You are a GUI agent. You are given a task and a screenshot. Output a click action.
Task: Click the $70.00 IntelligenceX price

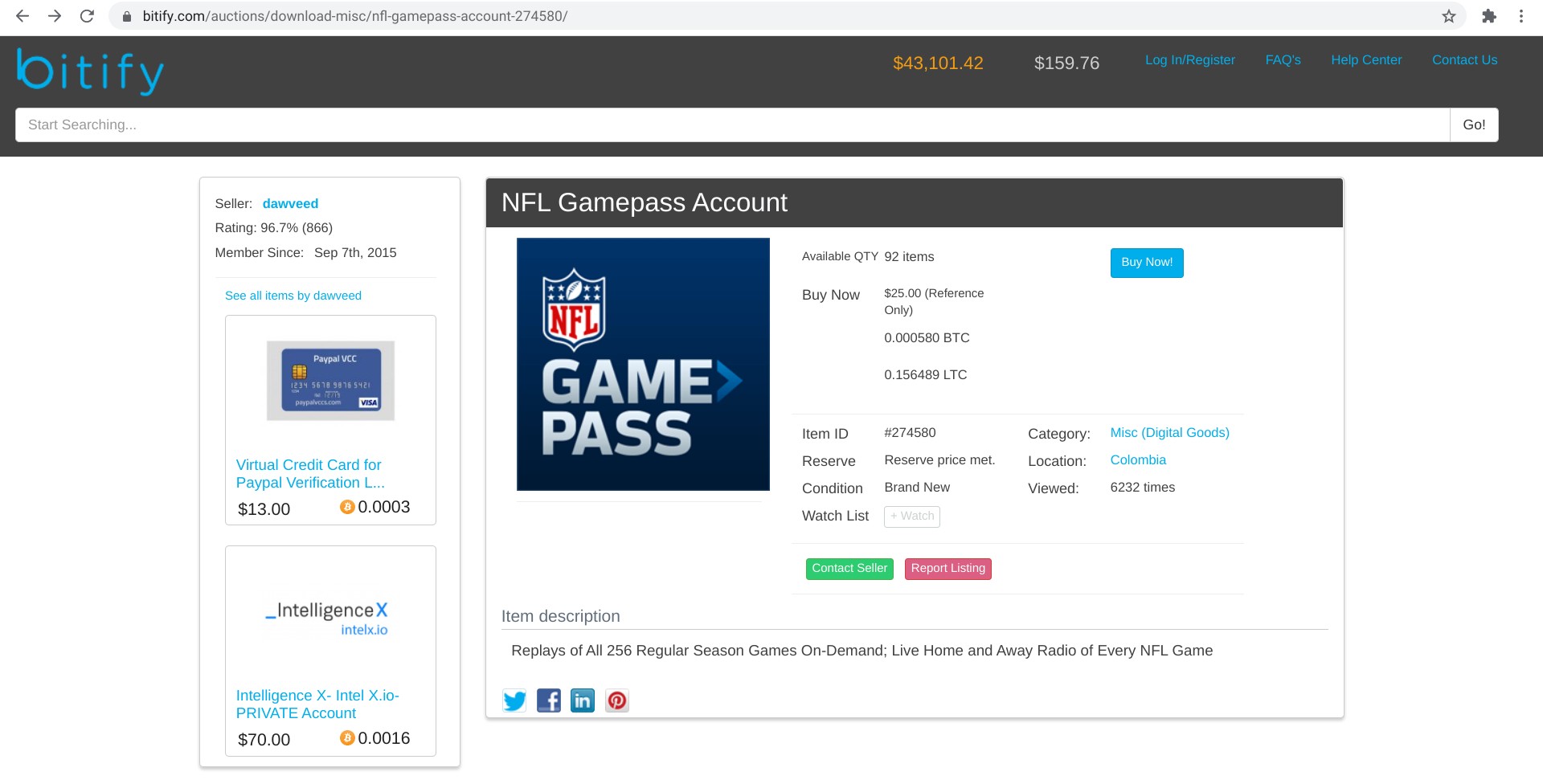264,740
